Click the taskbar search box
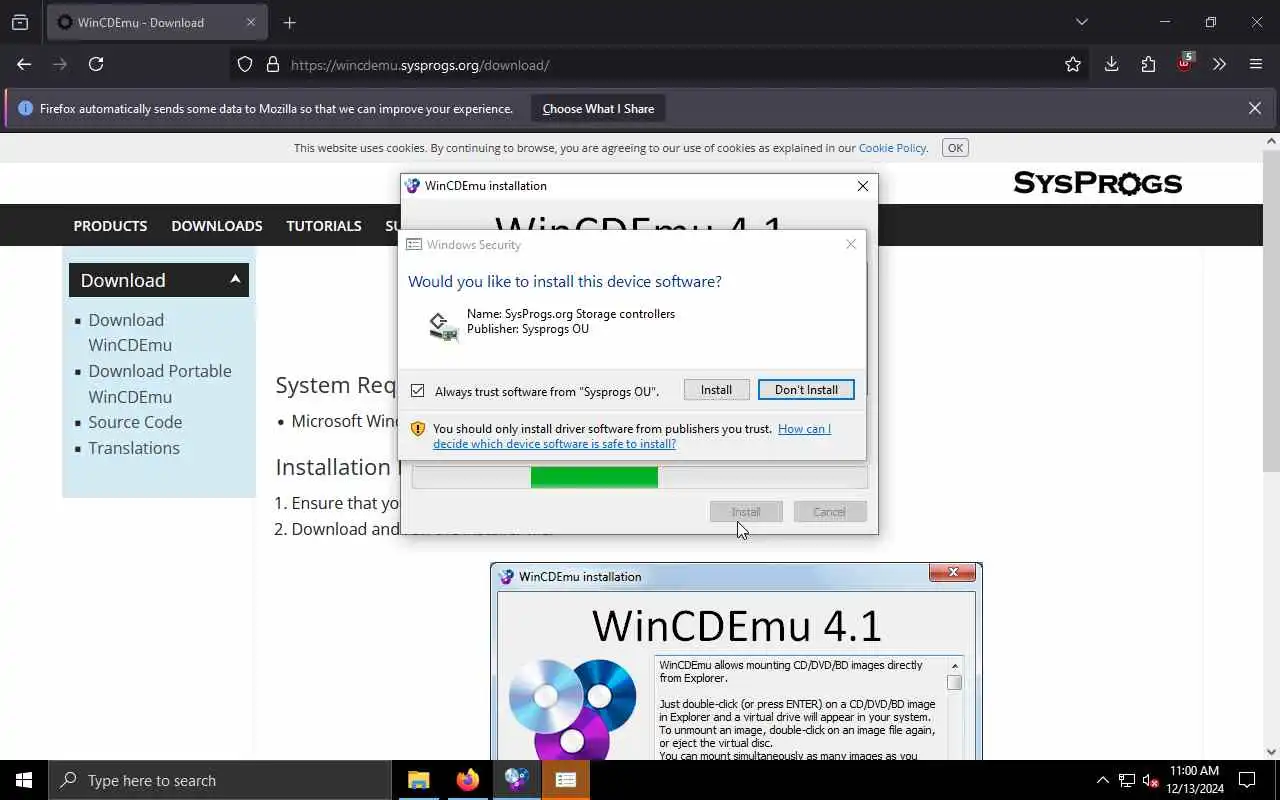The height and width of the screenshot is (800, 1280). [x=220, y=780]
